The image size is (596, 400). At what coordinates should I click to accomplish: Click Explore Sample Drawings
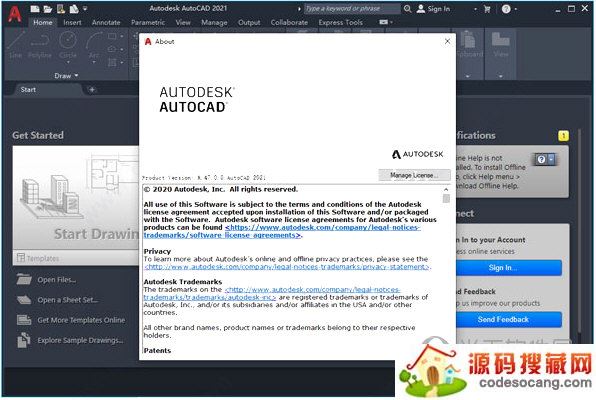pyautogui.click(x=80, y=340)
